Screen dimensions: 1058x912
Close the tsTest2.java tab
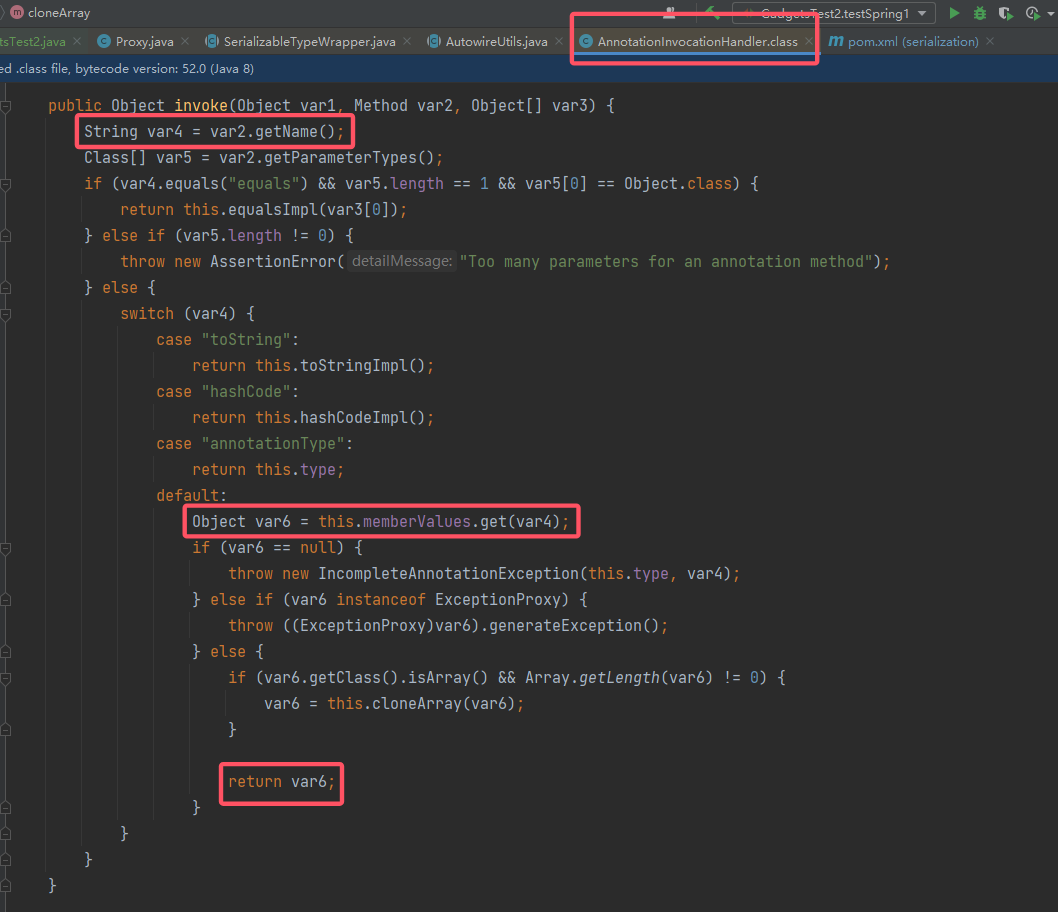click(77, 42)
